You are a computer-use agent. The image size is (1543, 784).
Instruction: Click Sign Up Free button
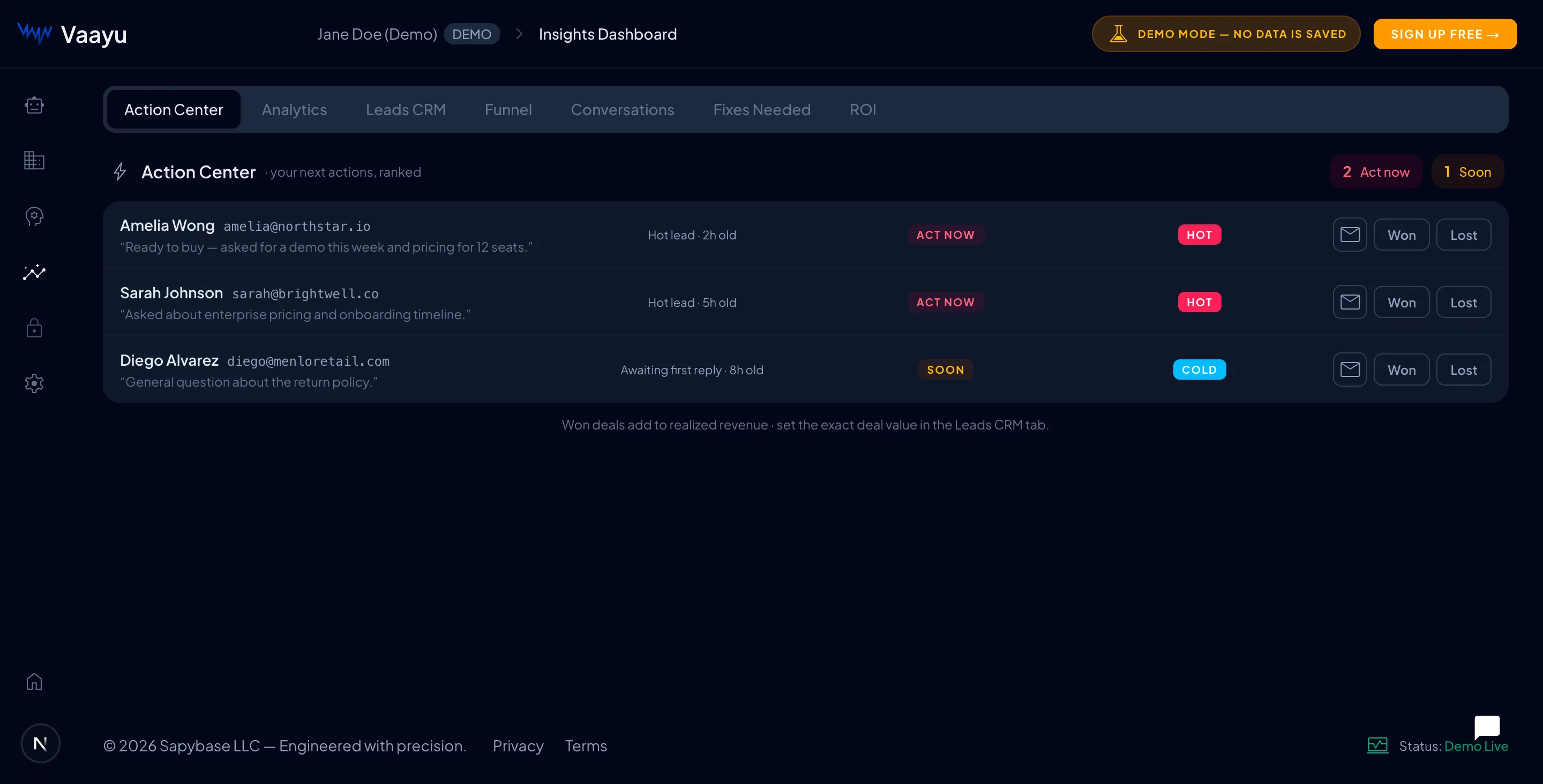pyautogui.click(x=1445, y=34)
